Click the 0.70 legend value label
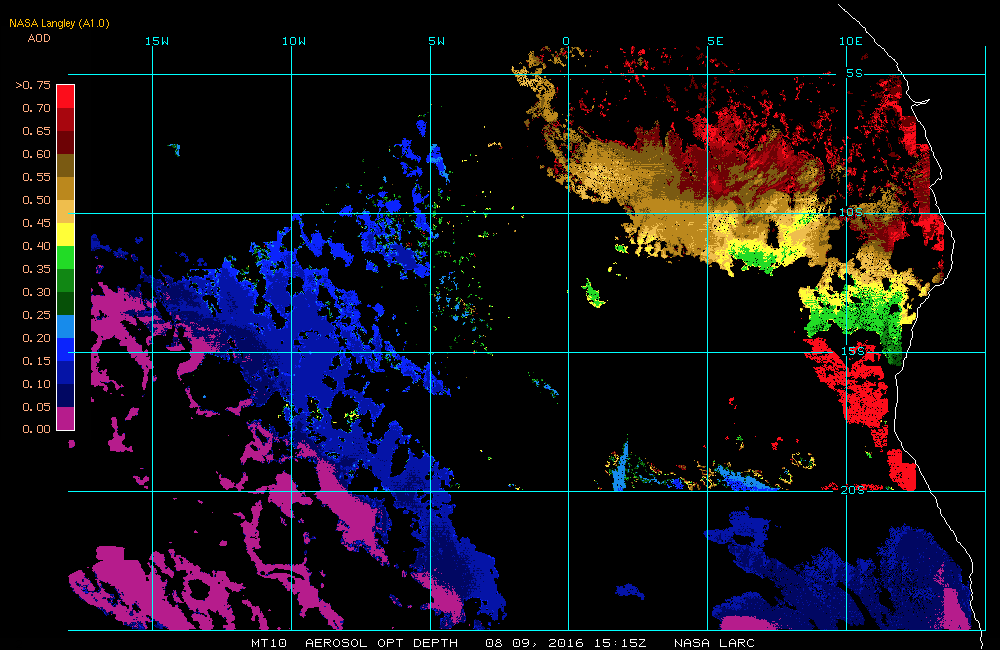The image size is (1000, 650). [36, 108]
